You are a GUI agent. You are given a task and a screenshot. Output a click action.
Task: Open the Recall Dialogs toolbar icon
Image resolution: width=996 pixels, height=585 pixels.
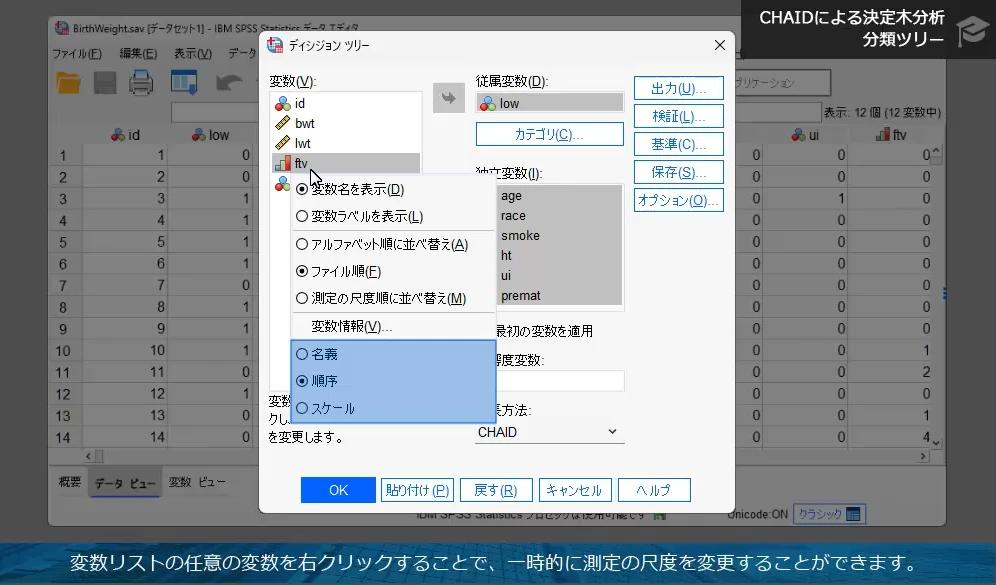[183, 83]
